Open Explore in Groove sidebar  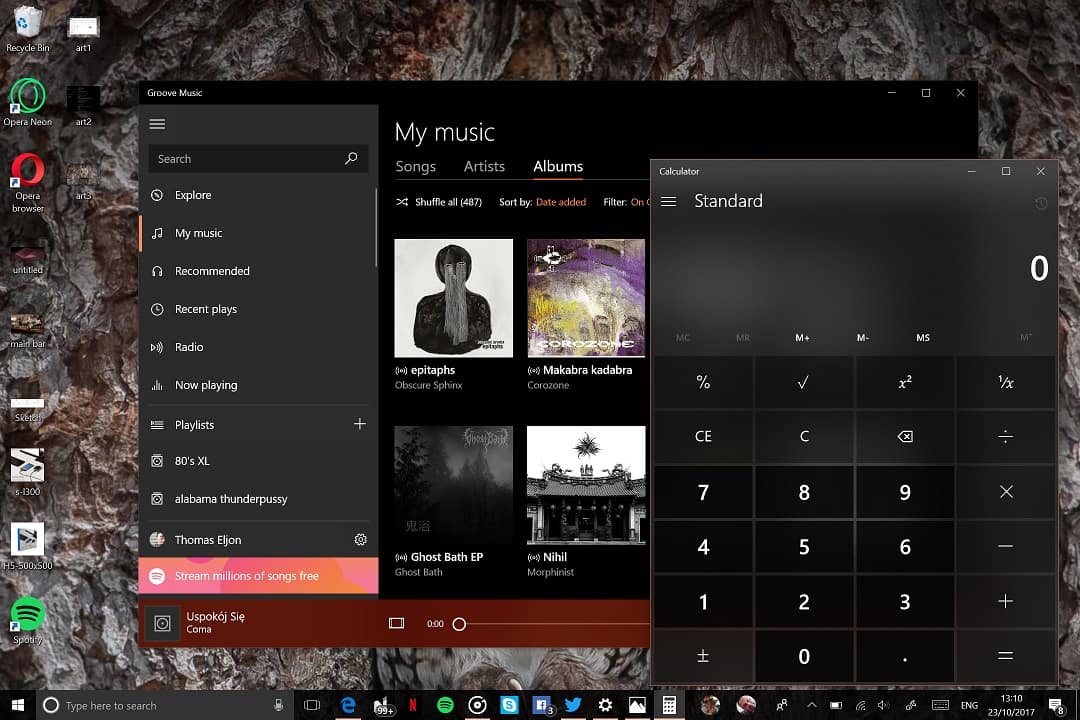tap(258, 195)
